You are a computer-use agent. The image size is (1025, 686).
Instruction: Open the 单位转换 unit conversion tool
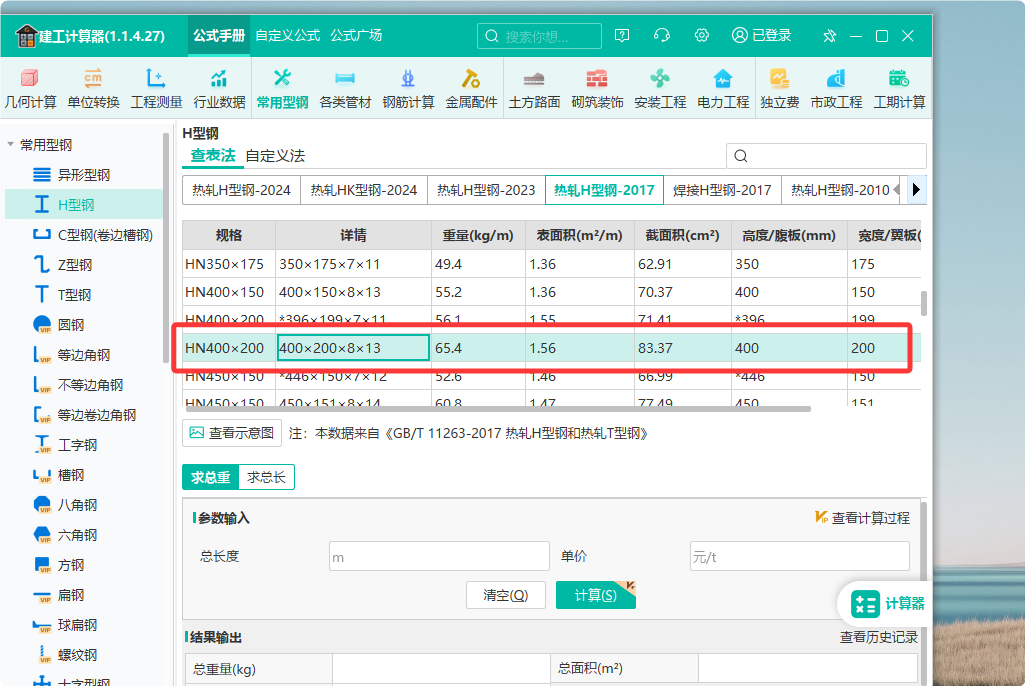coord(93,88)
